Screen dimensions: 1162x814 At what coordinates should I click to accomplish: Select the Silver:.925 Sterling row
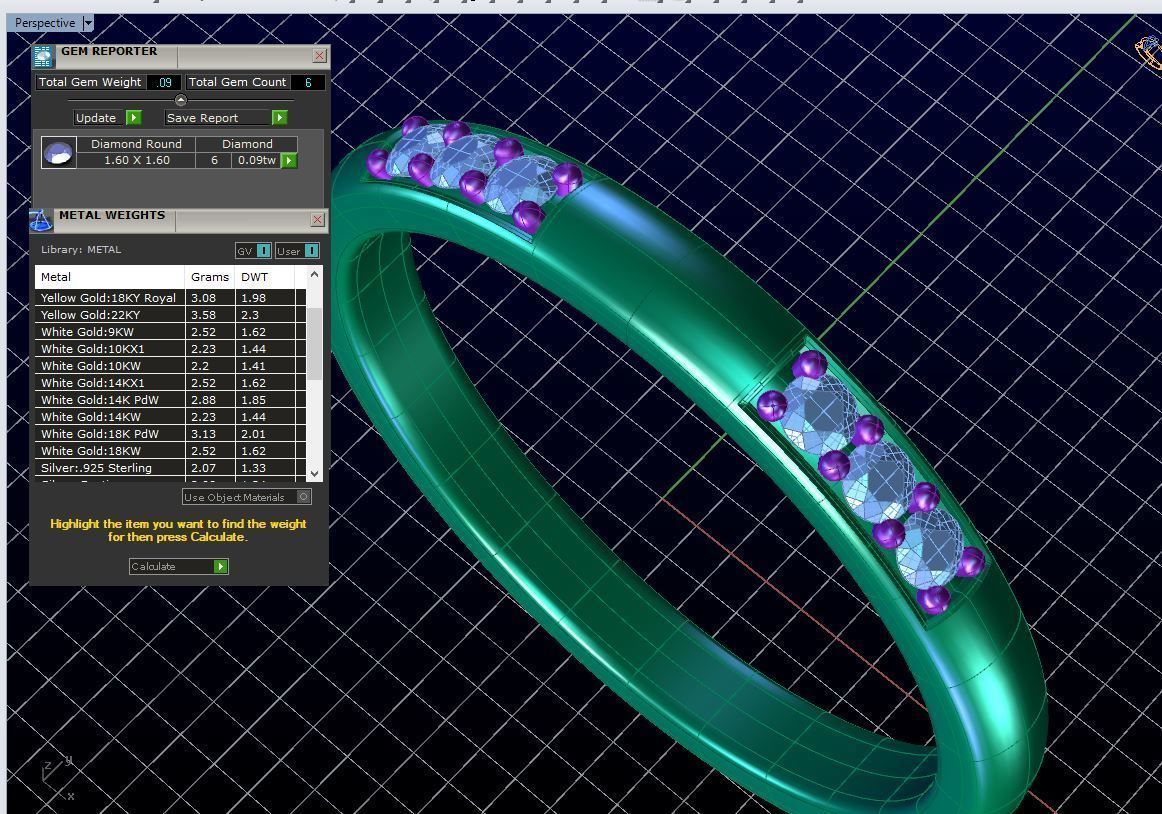tap(170, 468)
